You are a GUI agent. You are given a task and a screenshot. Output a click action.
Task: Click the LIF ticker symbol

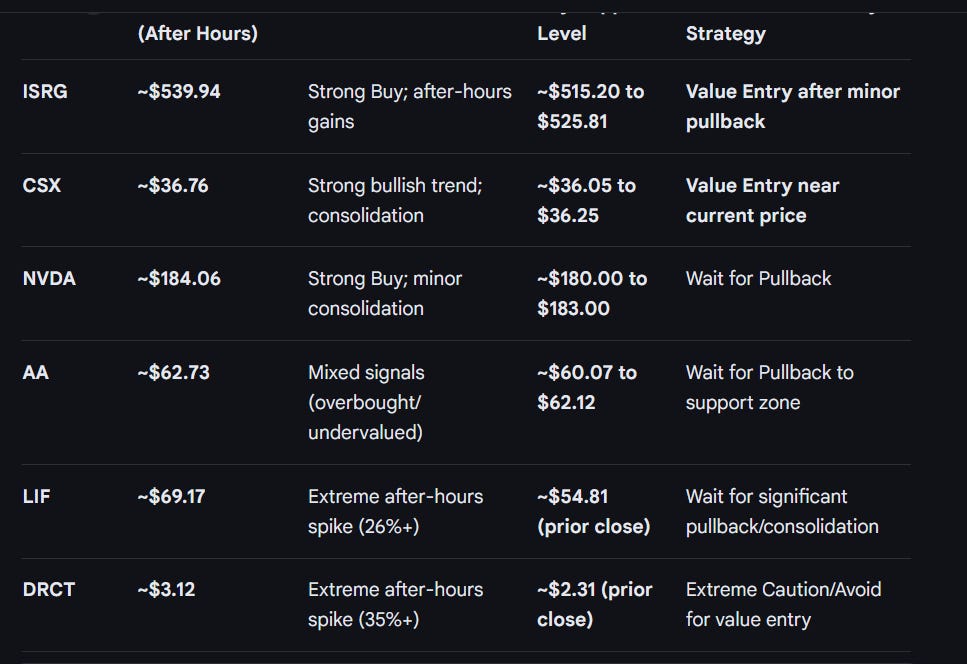pyautogui.click(x=36, y=496)
